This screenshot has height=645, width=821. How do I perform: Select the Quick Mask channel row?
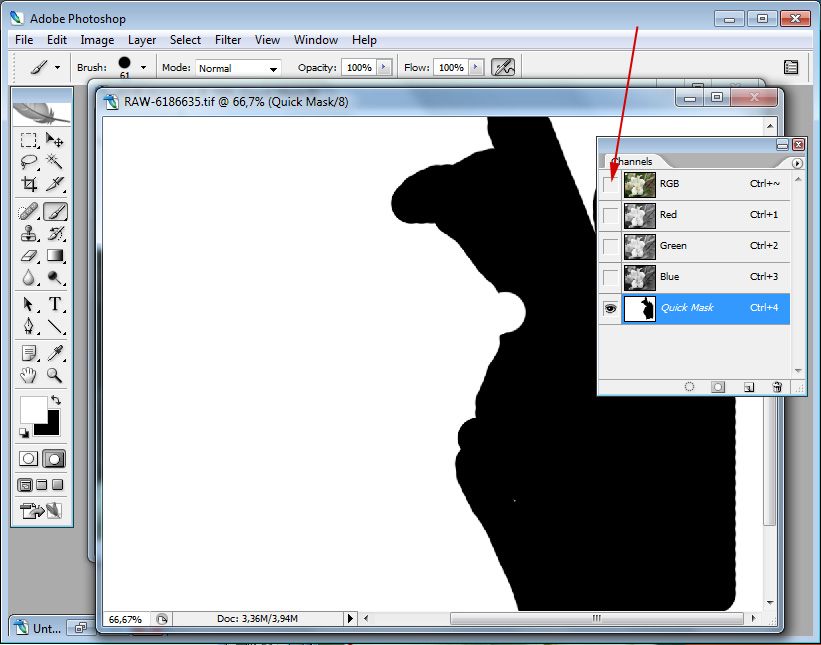[694, 308]
